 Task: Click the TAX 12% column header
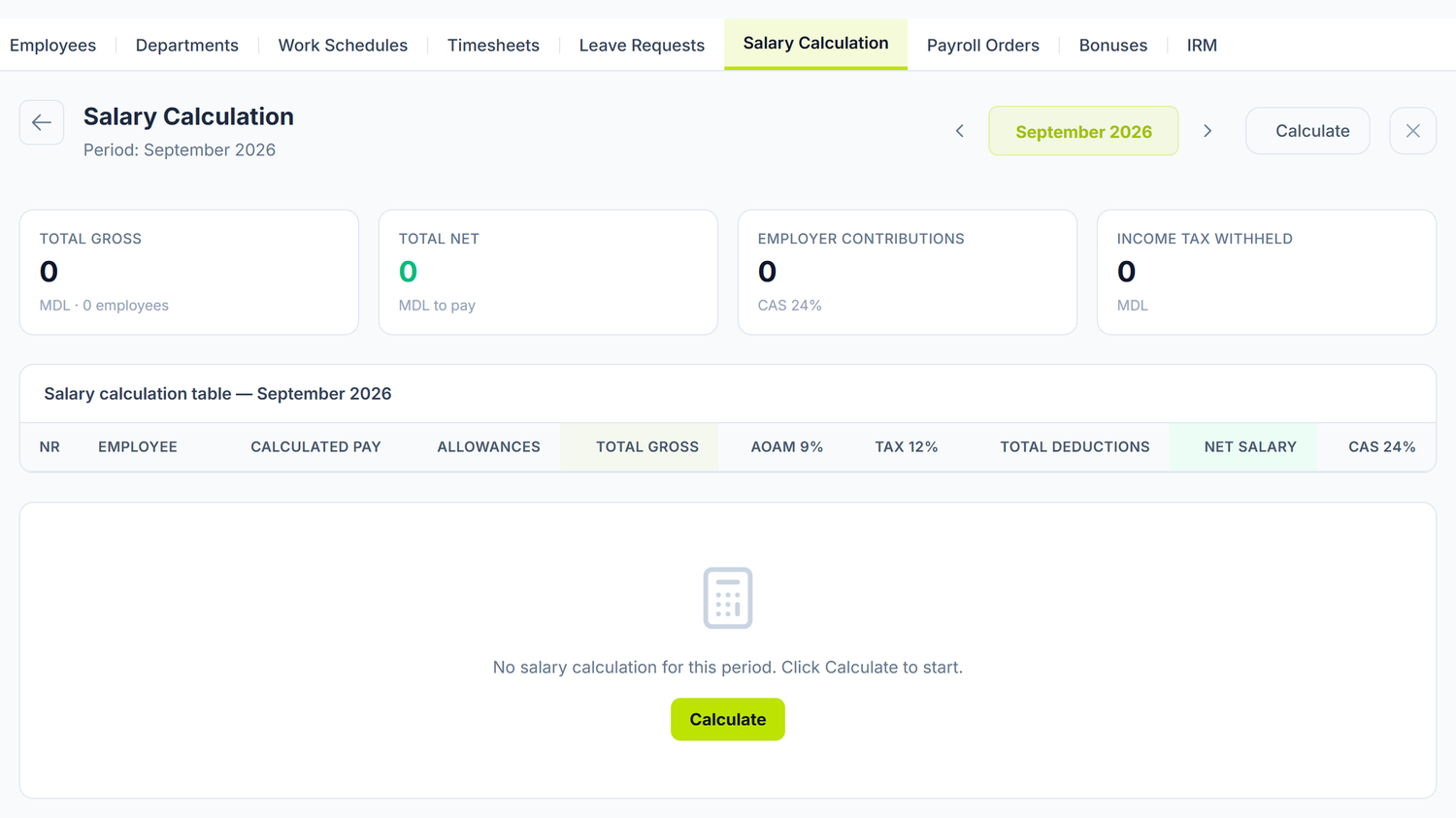pos(907,447)
